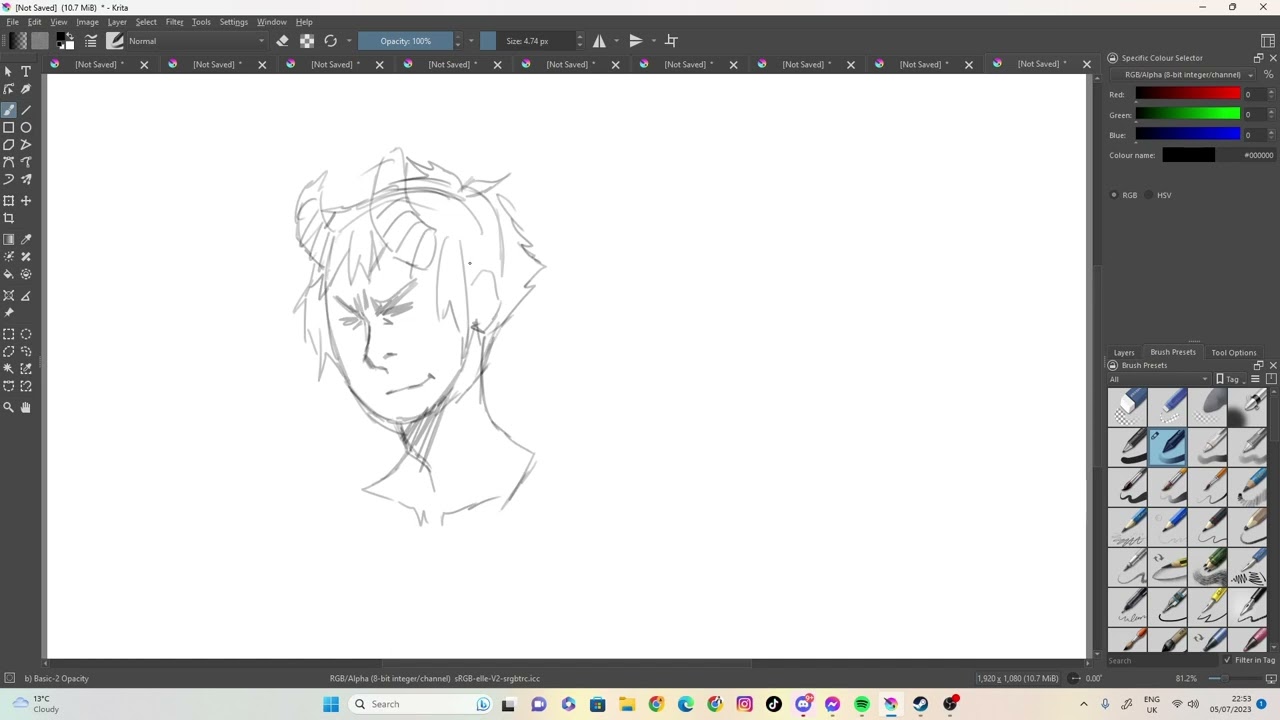The height and width of the screenshot is (720, 1280).
Task: Pick the Colour Sampler eyedropper tool
Action: pos(26,239)
